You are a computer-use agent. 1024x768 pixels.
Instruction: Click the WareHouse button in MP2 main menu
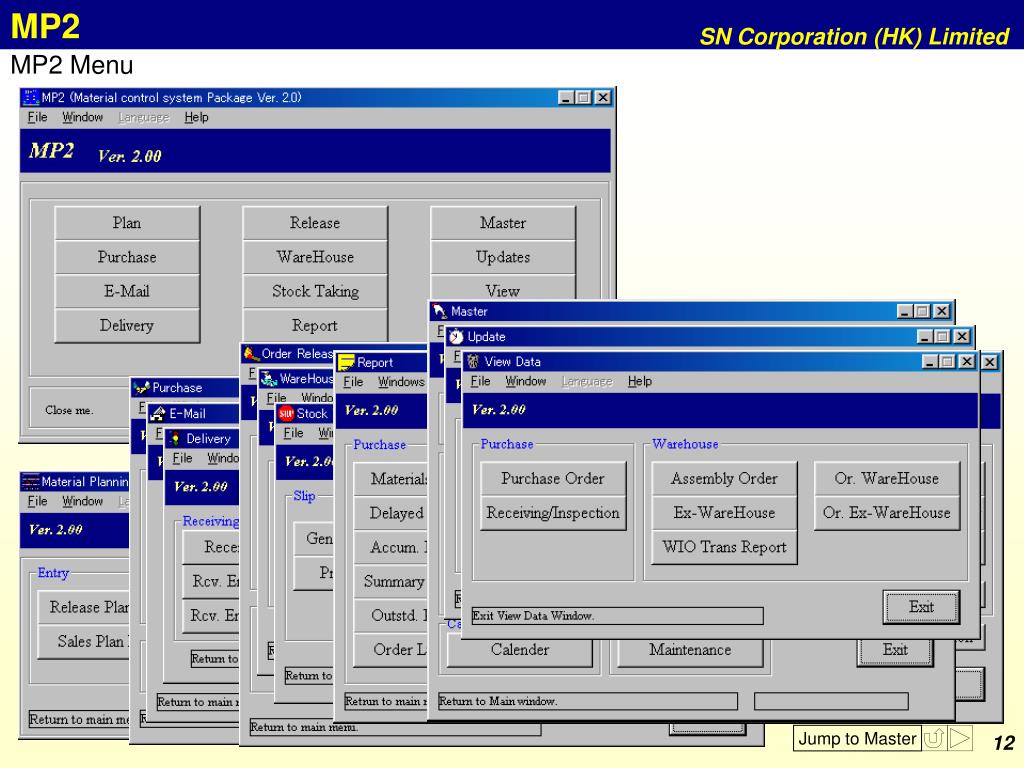point(315,257)
